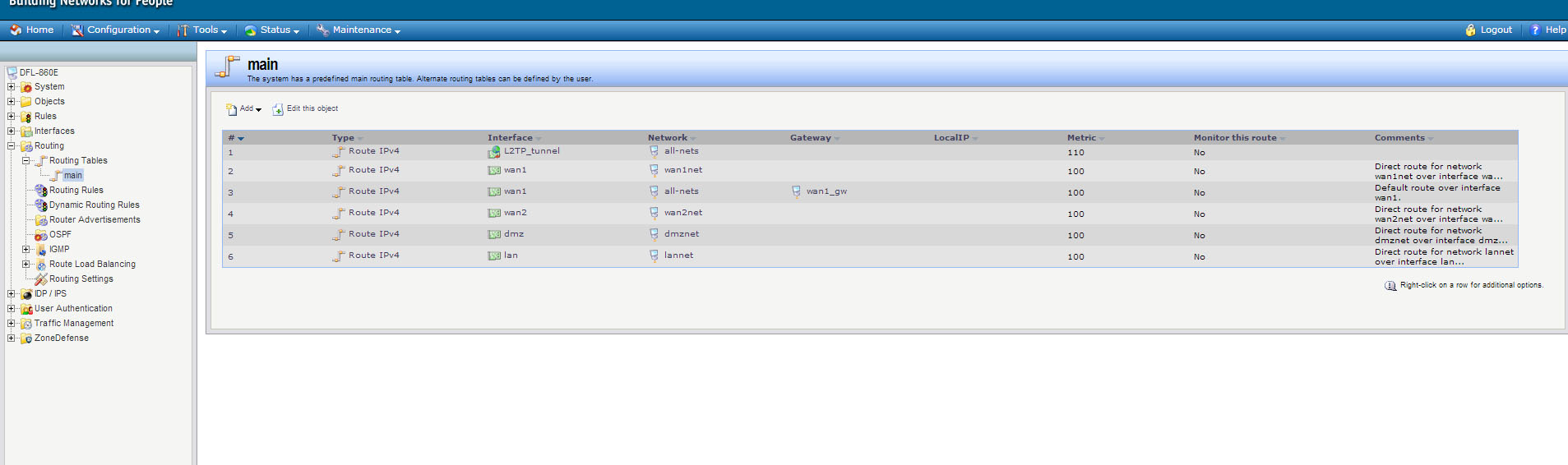Sort table by # column

tap(236, 138)
